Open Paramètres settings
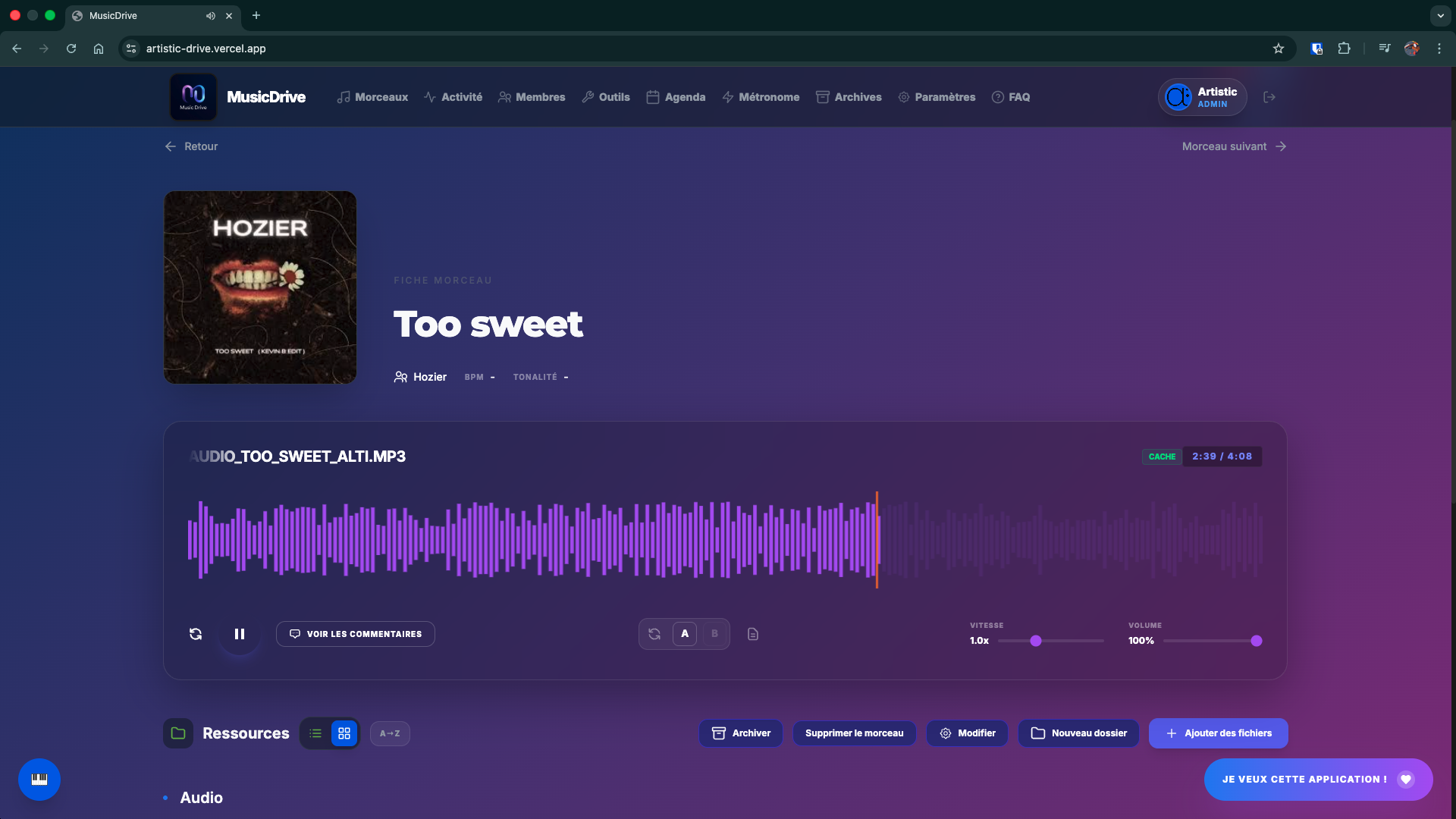 tap(937, 97)
